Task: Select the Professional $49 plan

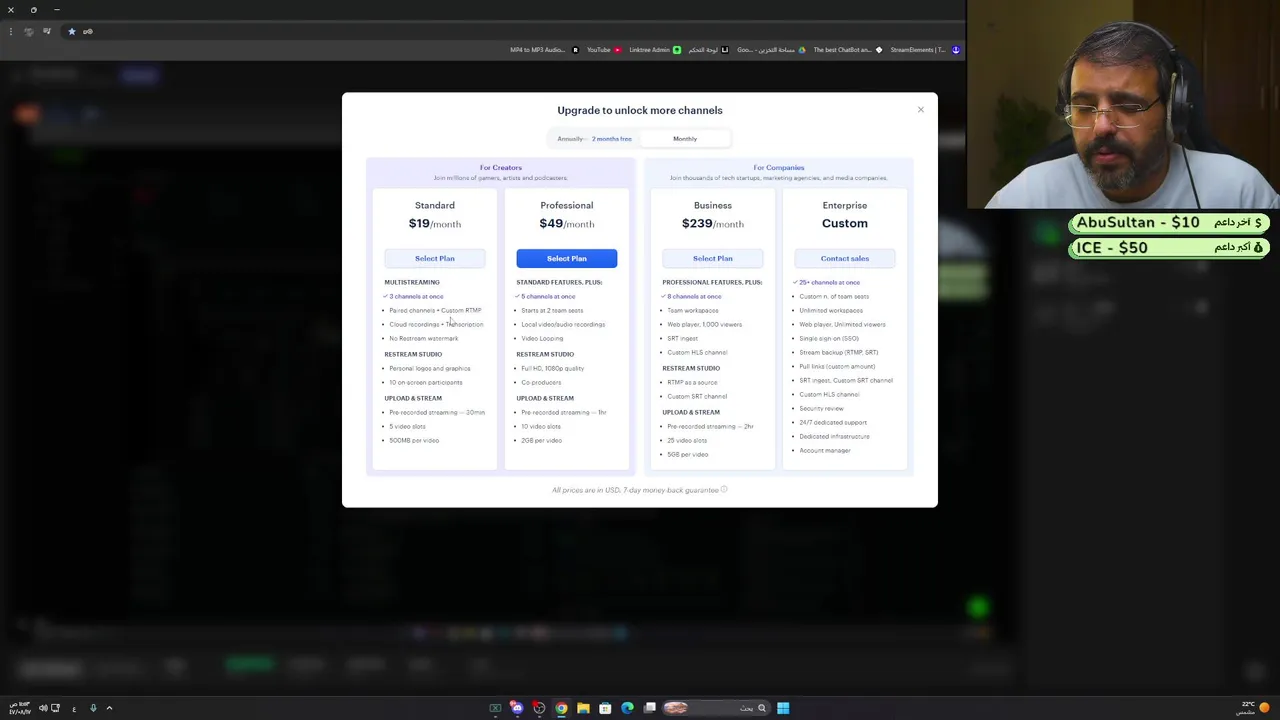Action: pyautogui.click(x=567, y=258)
